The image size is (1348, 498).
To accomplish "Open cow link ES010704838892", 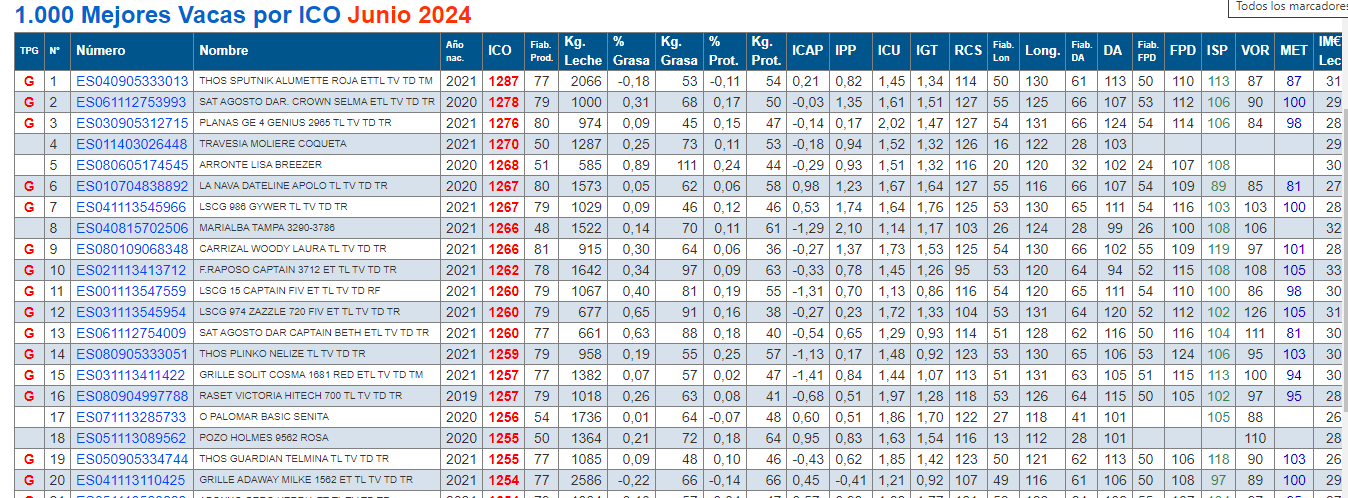I will [132, 186].
